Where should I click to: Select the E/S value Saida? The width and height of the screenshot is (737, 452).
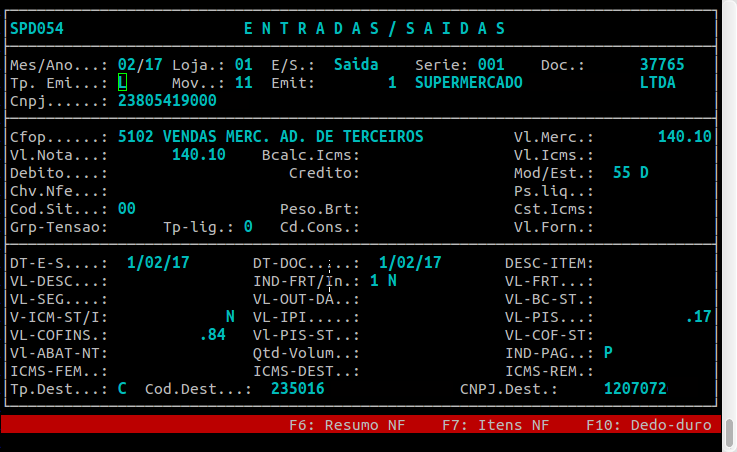click(356, 65)
